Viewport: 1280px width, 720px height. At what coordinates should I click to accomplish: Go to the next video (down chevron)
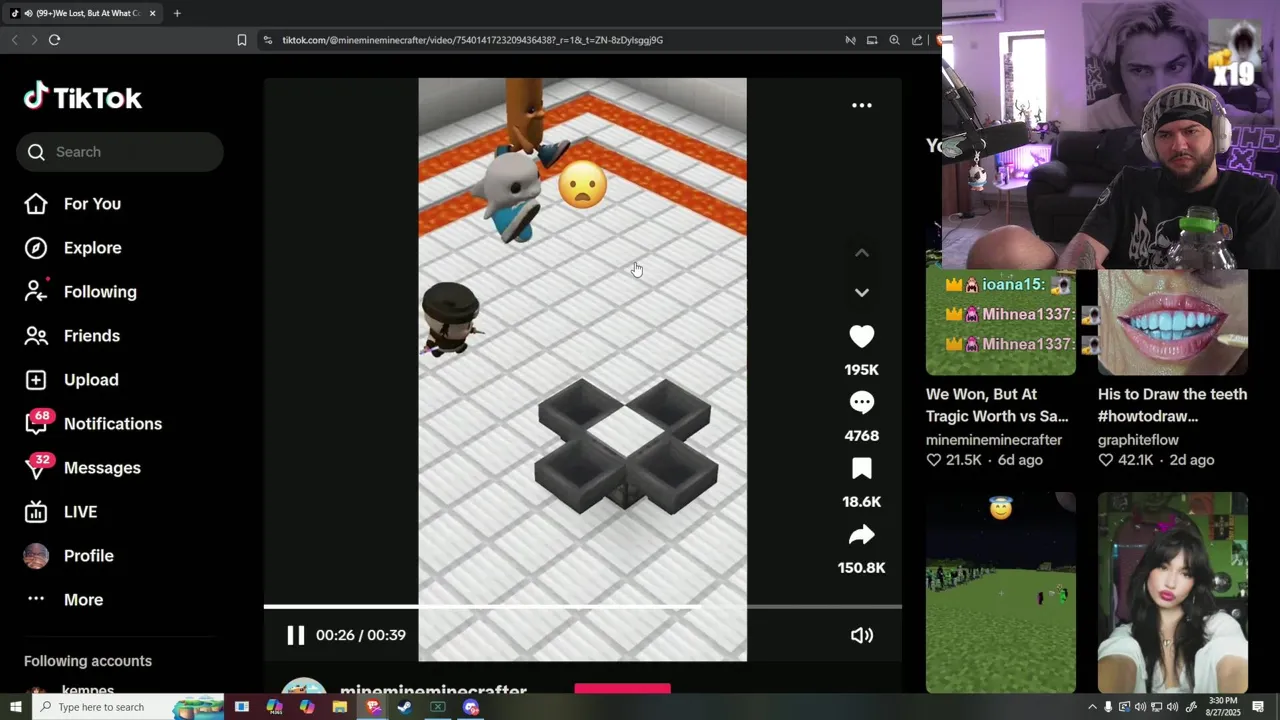(861, 293)
